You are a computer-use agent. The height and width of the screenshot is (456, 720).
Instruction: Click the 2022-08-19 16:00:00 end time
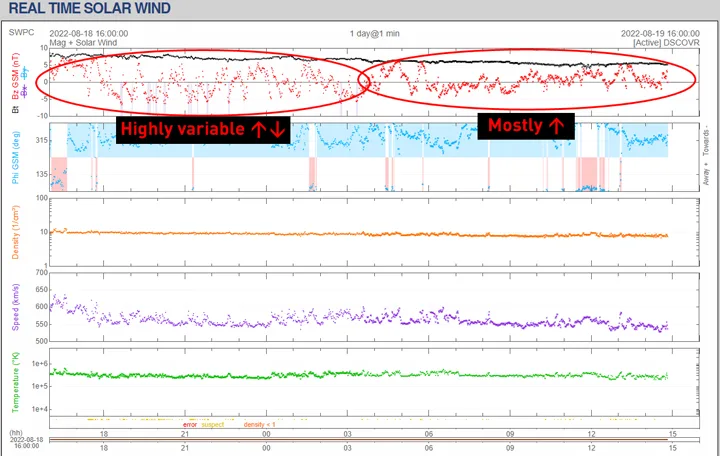tap(660, 34)
